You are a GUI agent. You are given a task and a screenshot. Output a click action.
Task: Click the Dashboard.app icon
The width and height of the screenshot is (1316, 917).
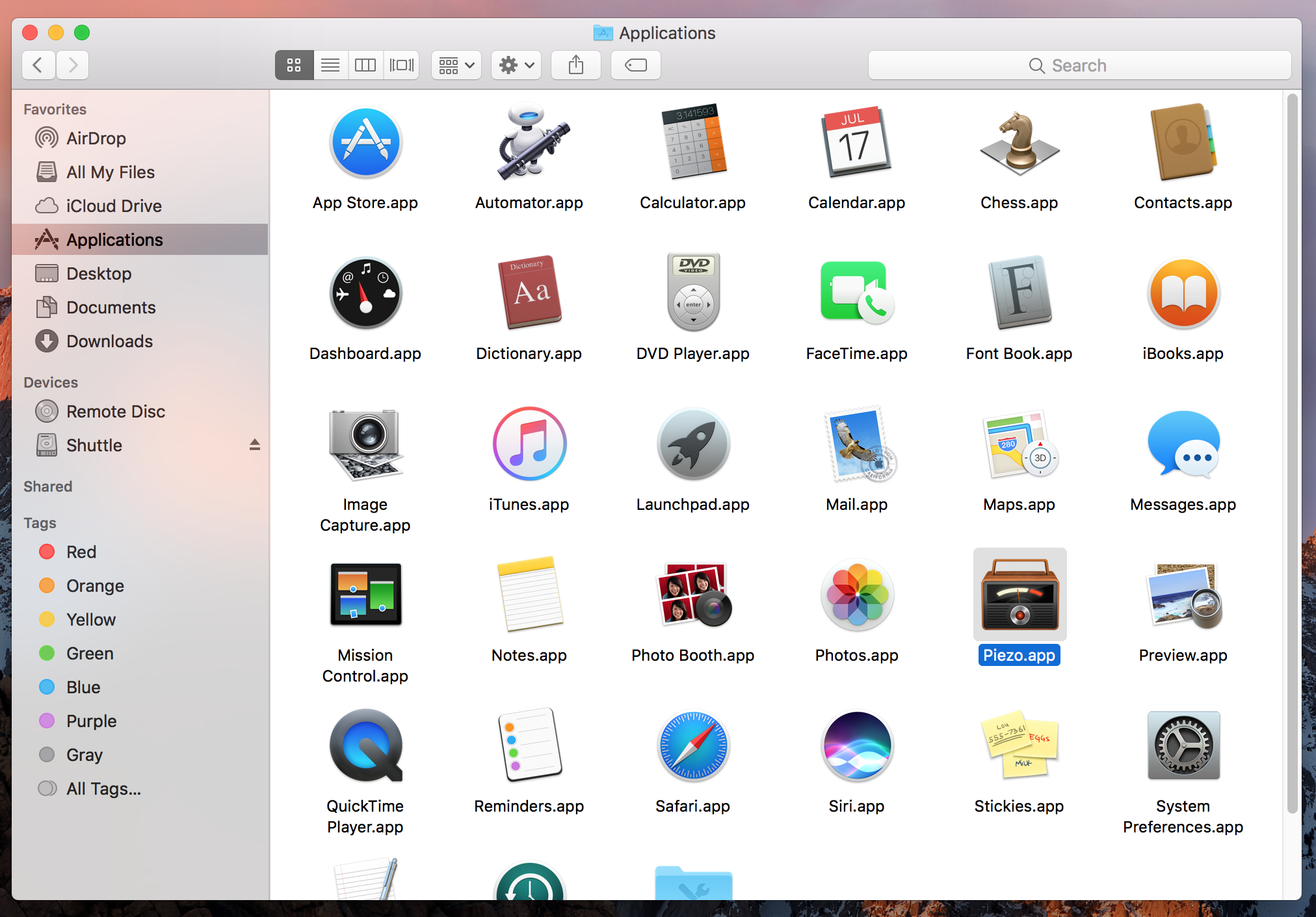point(365,293)
